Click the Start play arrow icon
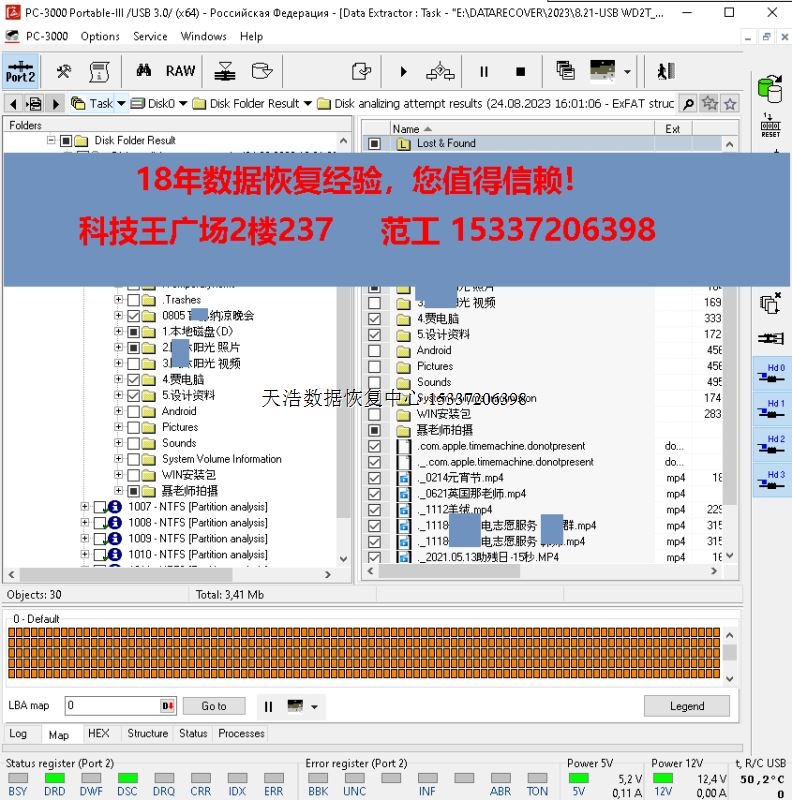This screenshot has width=792, height=800. (x=403, y=72)
